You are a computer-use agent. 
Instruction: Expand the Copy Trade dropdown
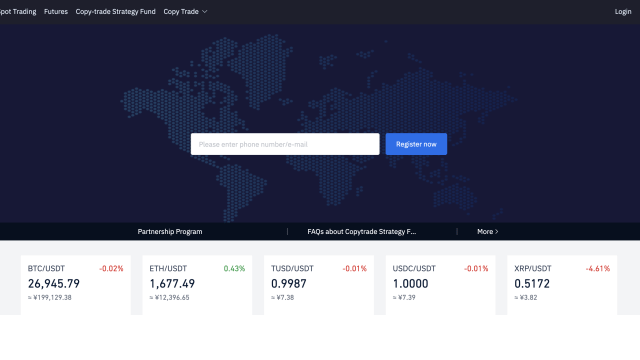point(185,11)
